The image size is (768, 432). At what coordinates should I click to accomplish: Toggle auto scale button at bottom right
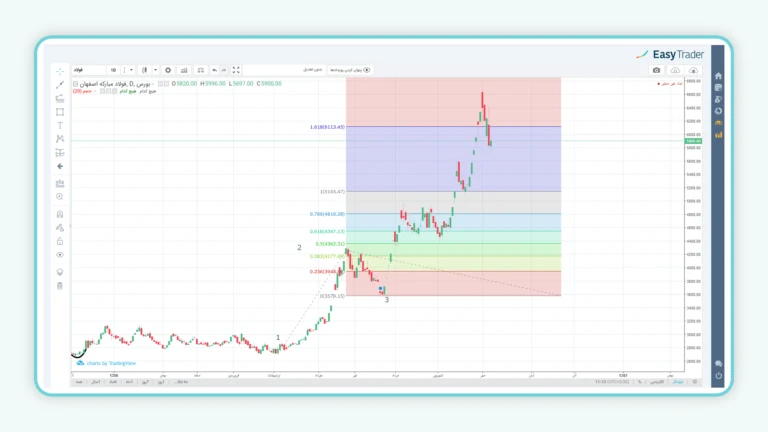(678, 382)
